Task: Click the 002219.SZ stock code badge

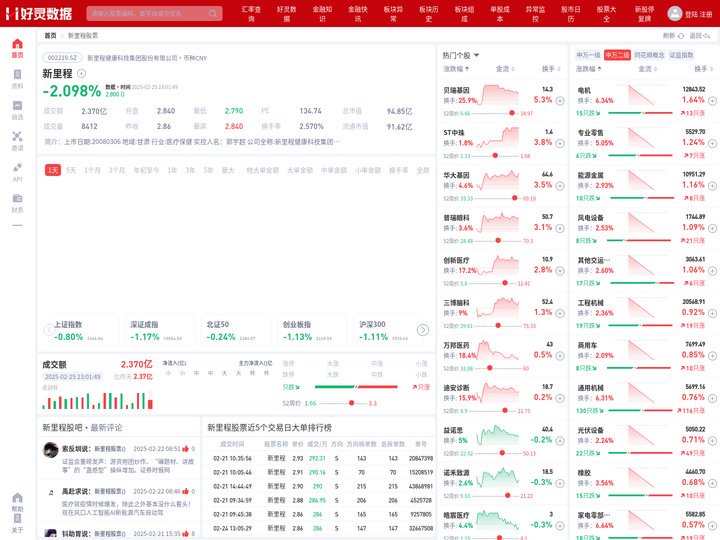Action: (x=62, y=58)
